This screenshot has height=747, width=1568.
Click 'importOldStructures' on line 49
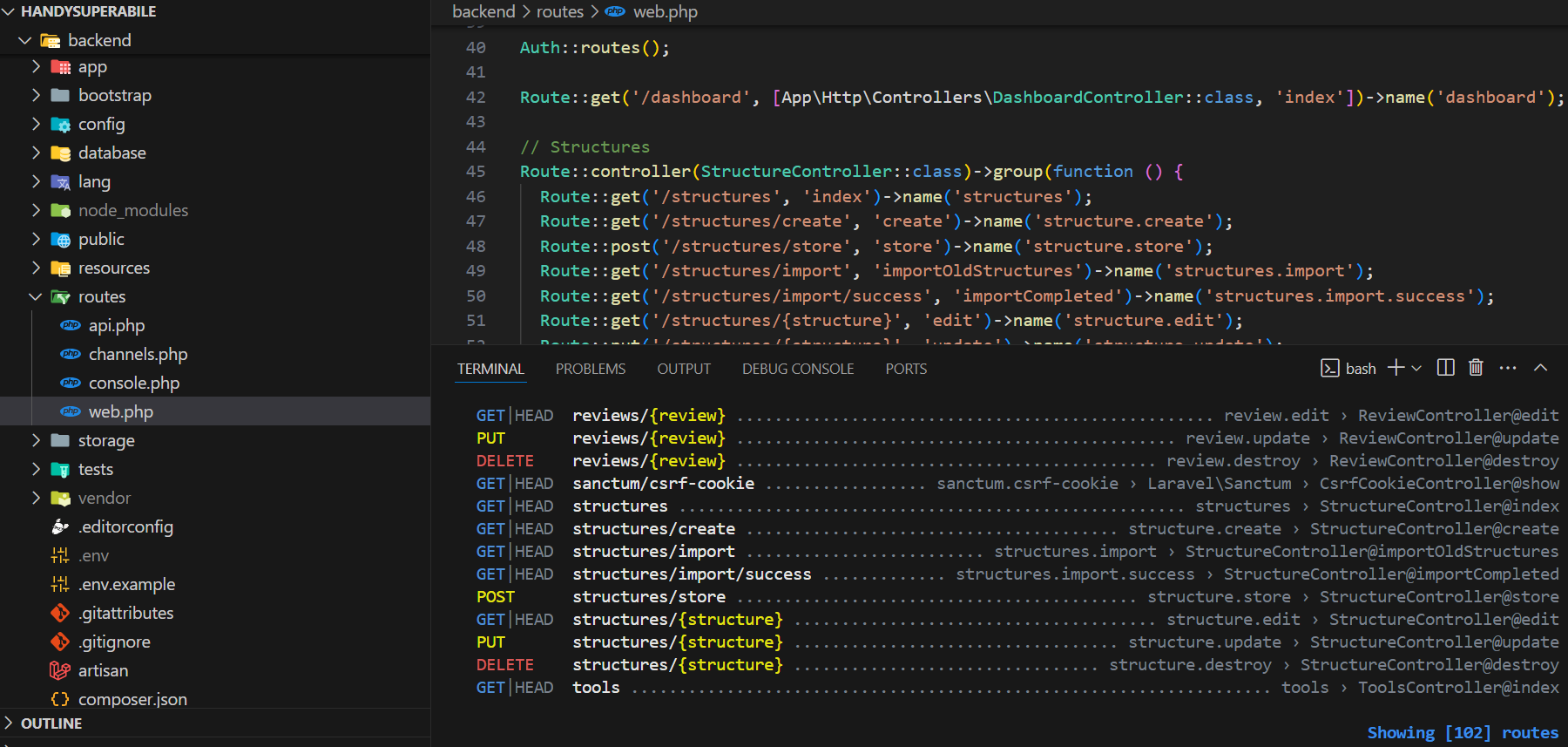tap(977, 271)
